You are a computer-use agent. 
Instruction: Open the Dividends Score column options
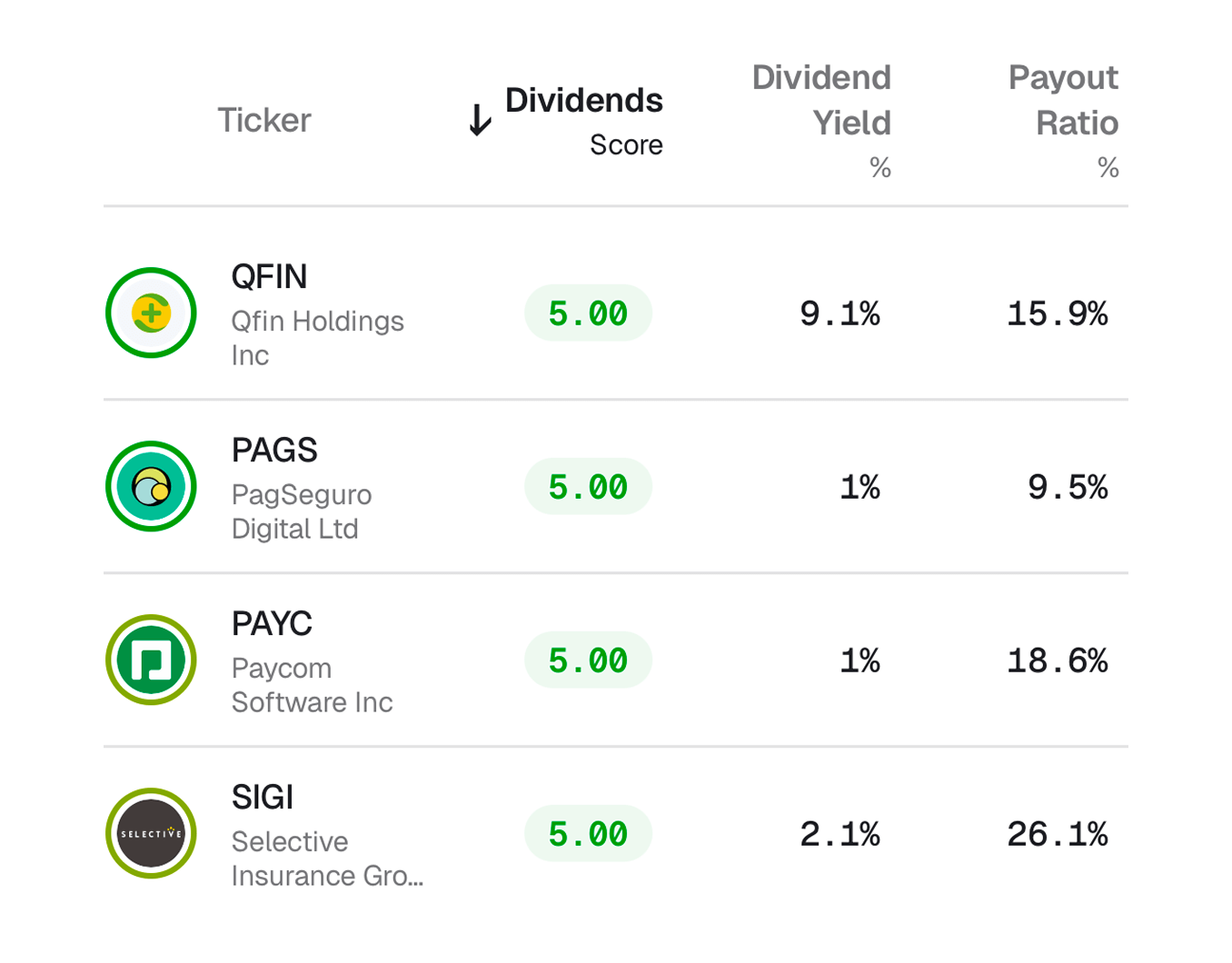[582, 100]
